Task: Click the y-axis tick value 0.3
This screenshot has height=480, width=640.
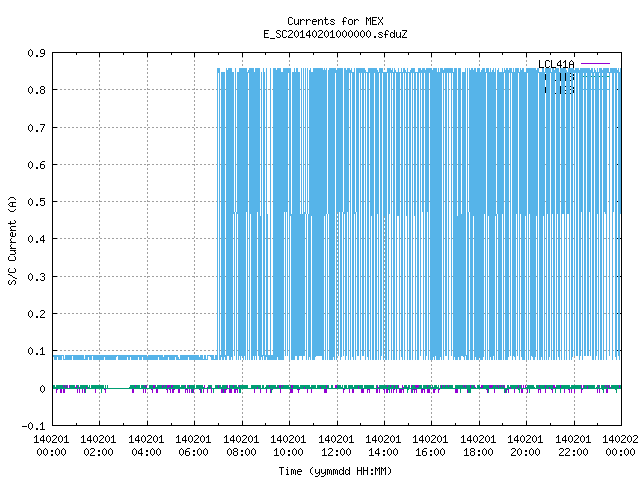Action: tap(37, 277)
